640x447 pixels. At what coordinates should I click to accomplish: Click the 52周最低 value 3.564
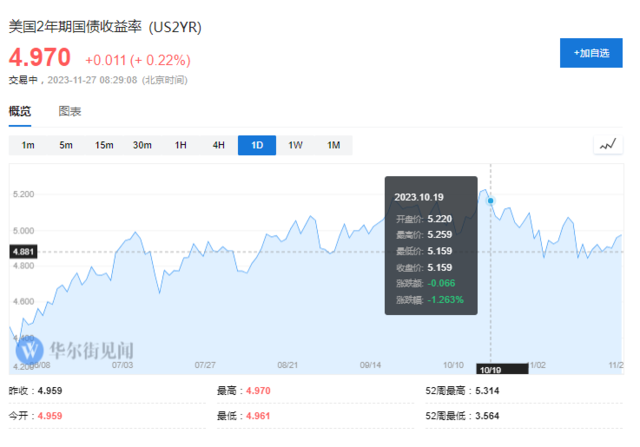click(x=487, y=416)
